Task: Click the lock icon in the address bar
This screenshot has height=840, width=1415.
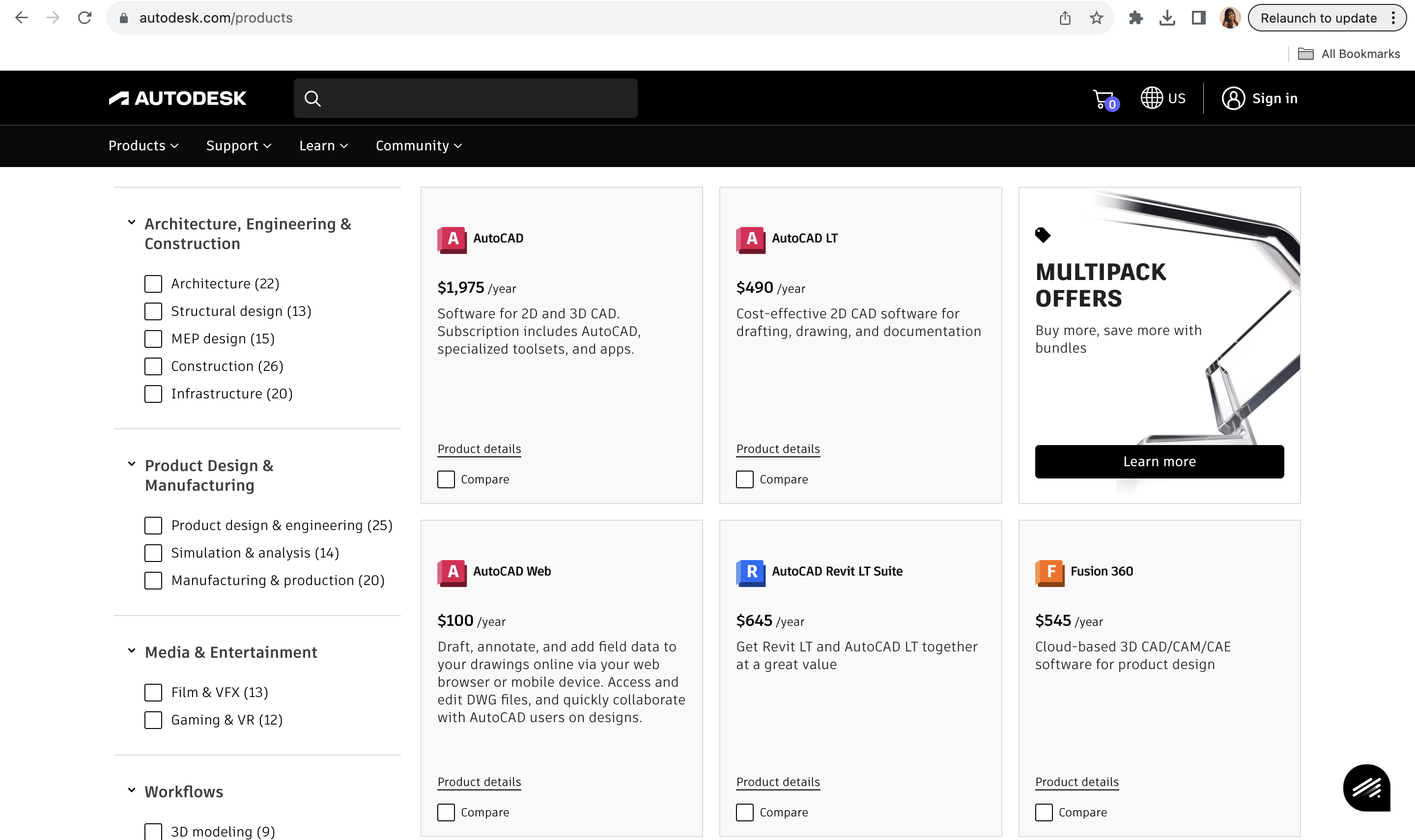Action: click(x=124, y=18)
